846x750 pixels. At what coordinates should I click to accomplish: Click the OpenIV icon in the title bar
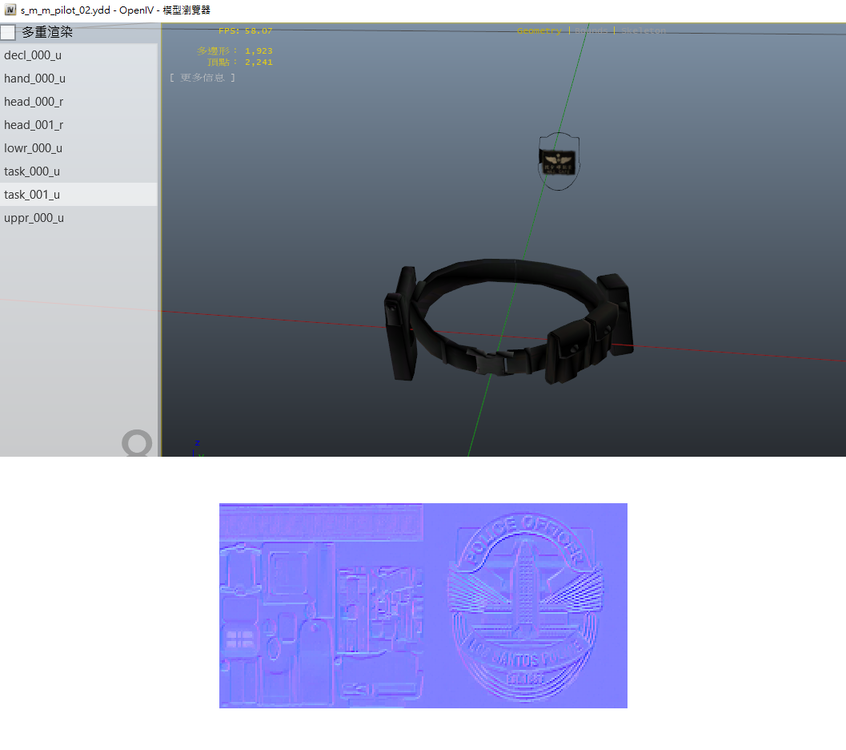(10, 10)
